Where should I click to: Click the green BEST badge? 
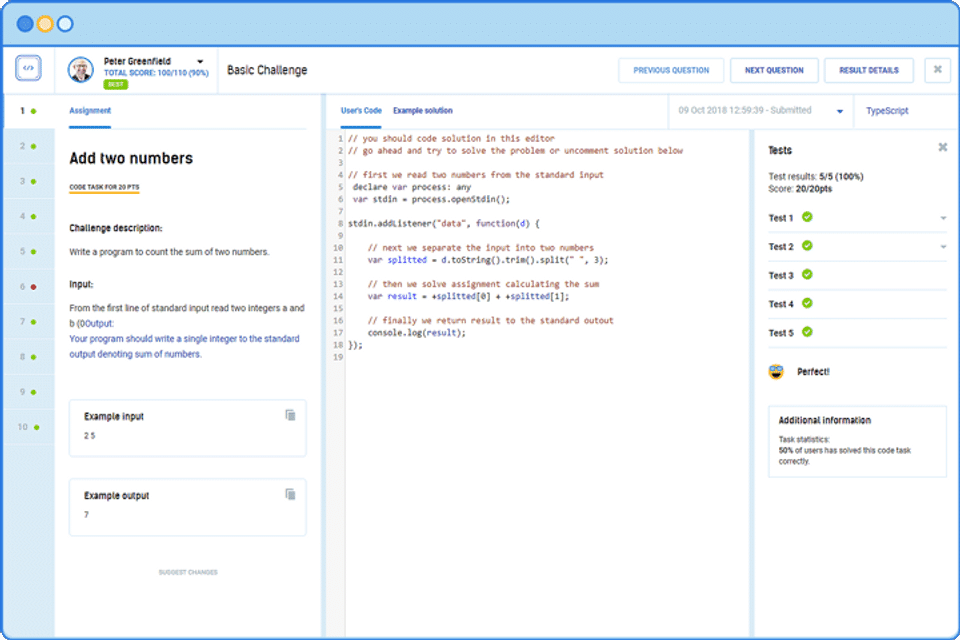click(116, 85)
